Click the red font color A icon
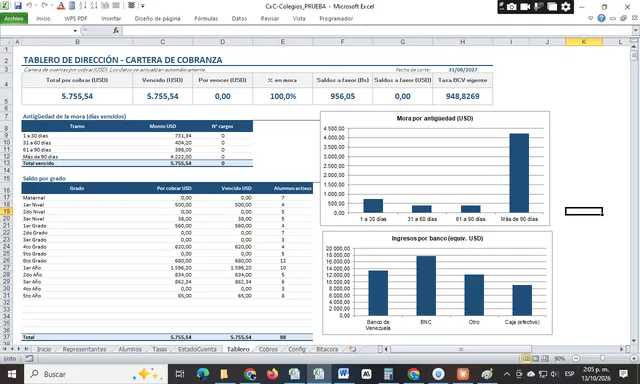The width and height of the screenshot is (640, 384). coord(61,6)
